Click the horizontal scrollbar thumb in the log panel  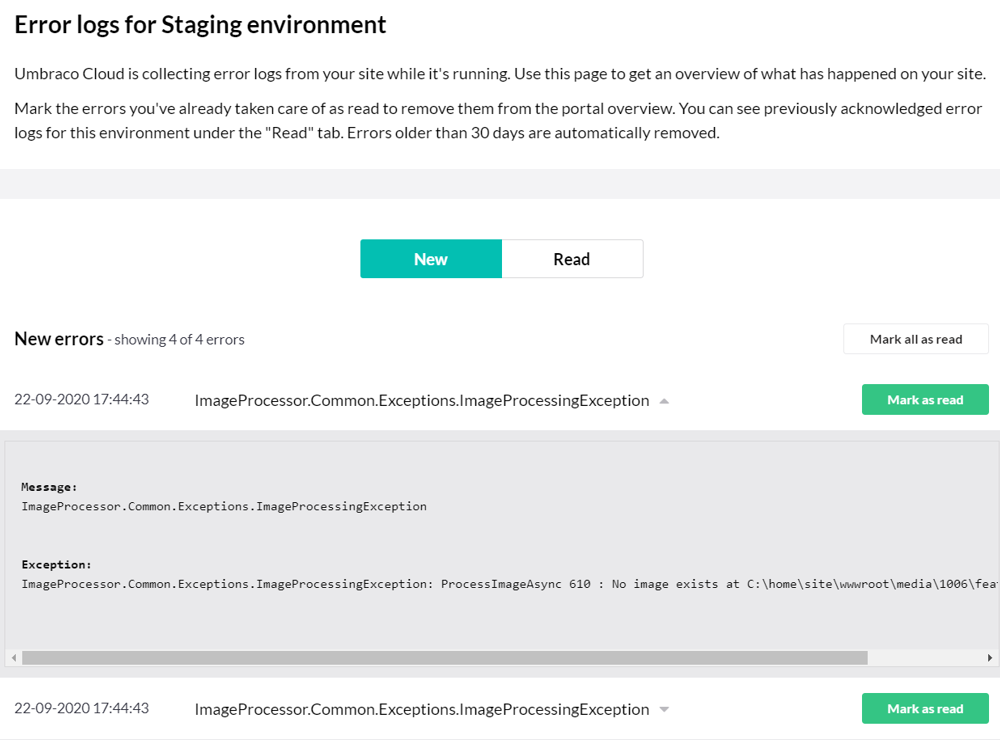tap(444, 658)
